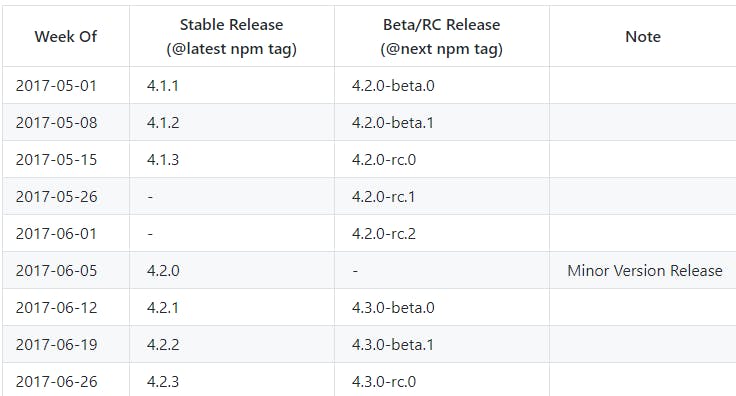The width and height of the screenshot is (736, 396).
Task: Select the 4.1.3 stable version cell
Action: 232,160
